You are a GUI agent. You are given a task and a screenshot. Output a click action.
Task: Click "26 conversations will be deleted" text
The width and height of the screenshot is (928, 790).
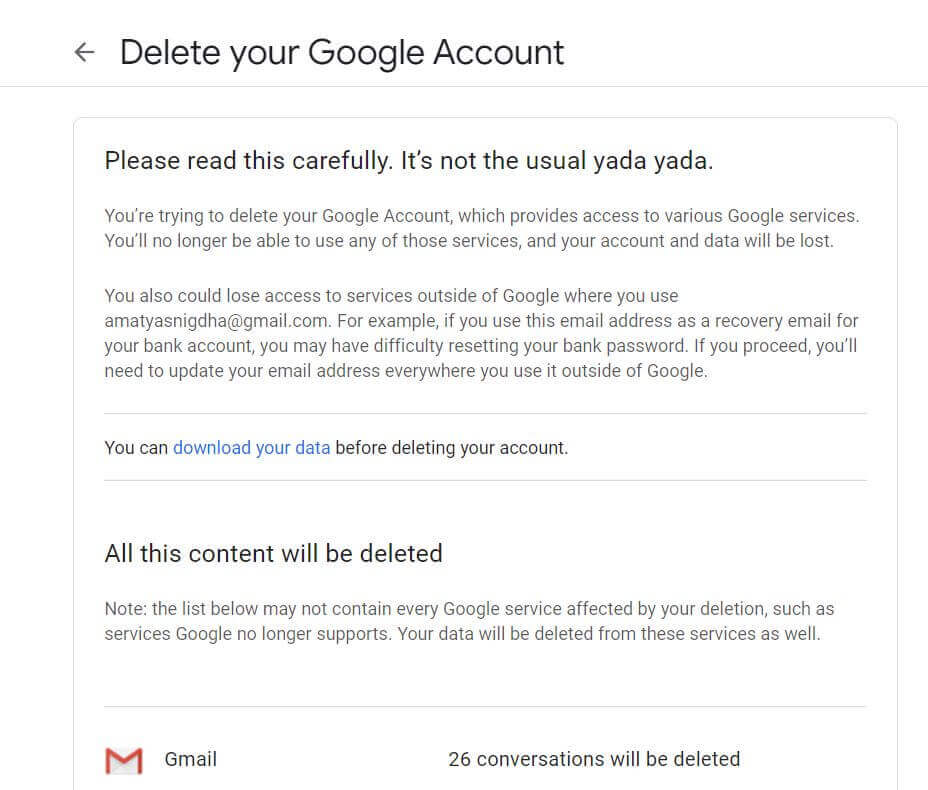tap(594, 759)
